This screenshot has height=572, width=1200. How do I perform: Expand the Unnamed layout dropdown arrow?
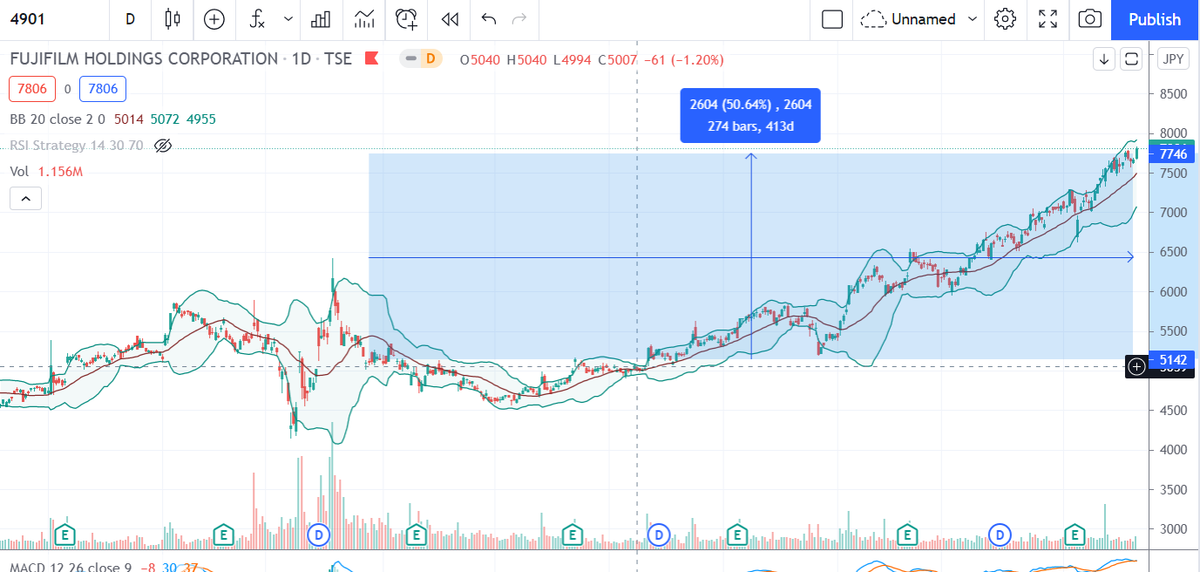click(x=972, y=19)
